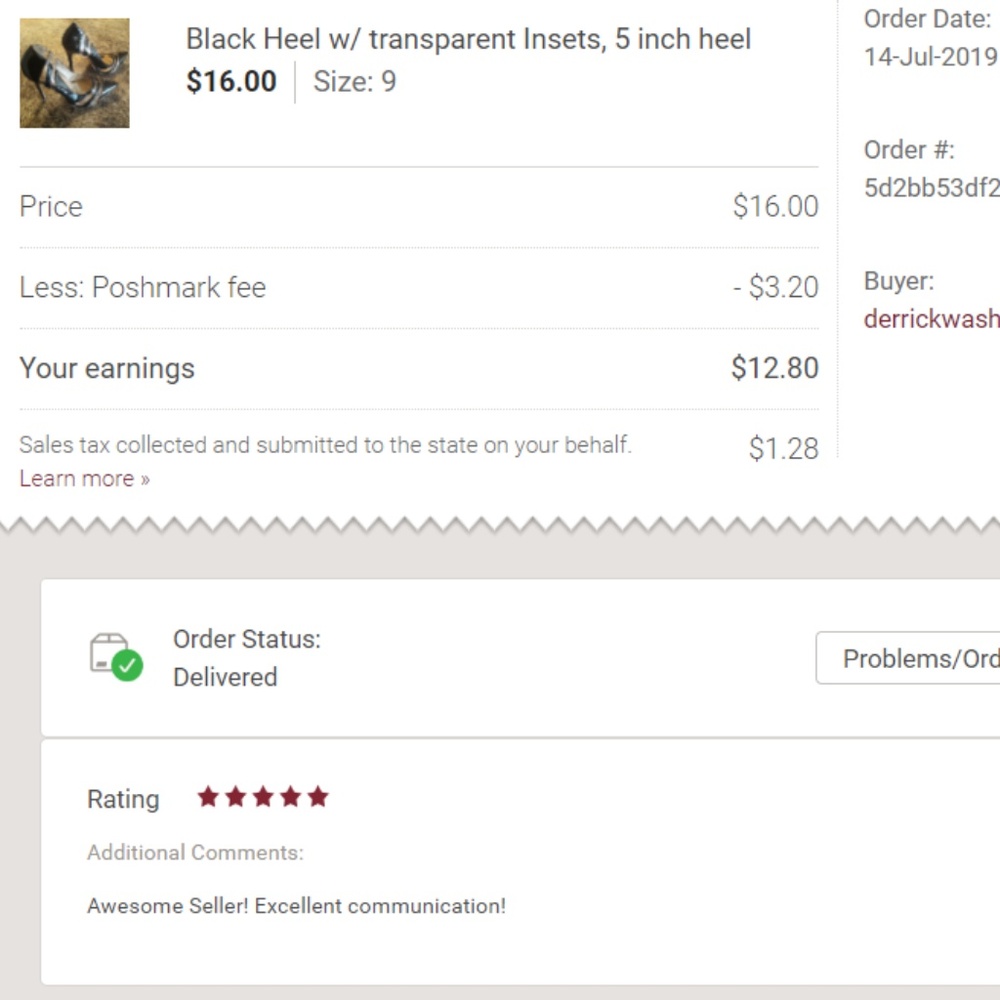Screen dimensions: 1000x1000
Task: Select the fourth rating star
Action: click(x=290, y=796)
